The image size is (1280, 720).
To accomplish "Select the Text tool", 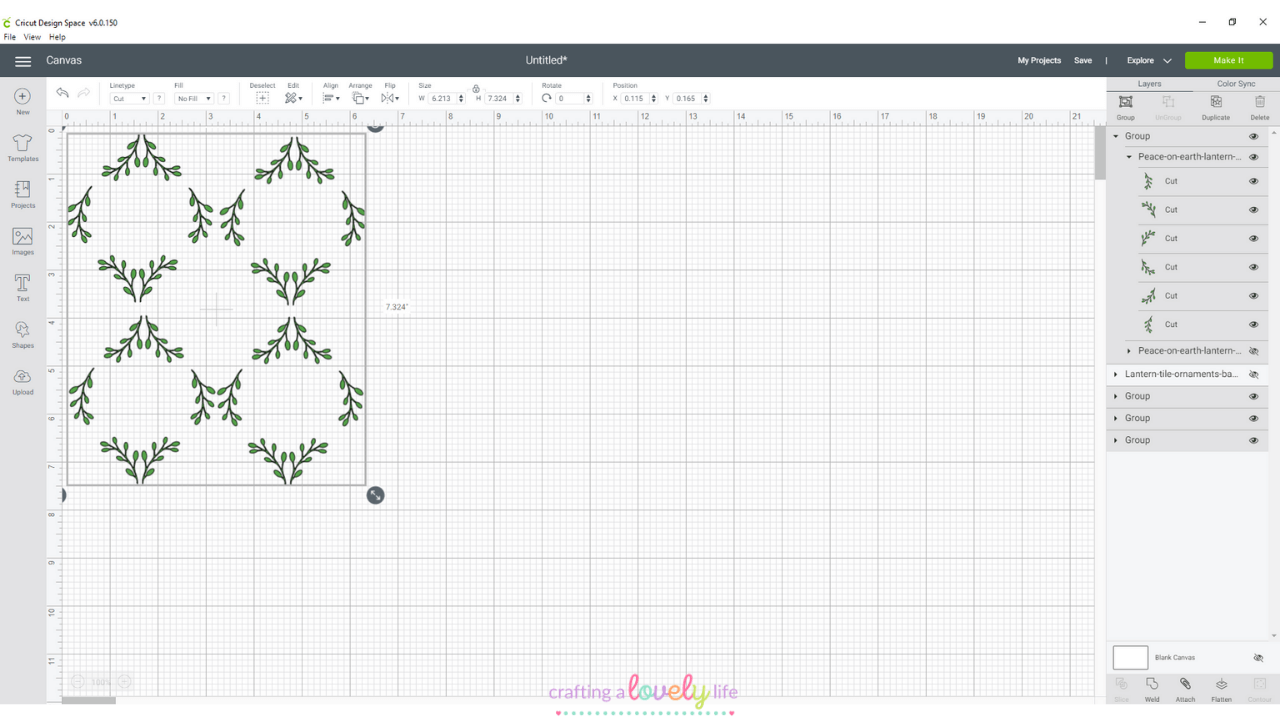I will pos(23,288).
